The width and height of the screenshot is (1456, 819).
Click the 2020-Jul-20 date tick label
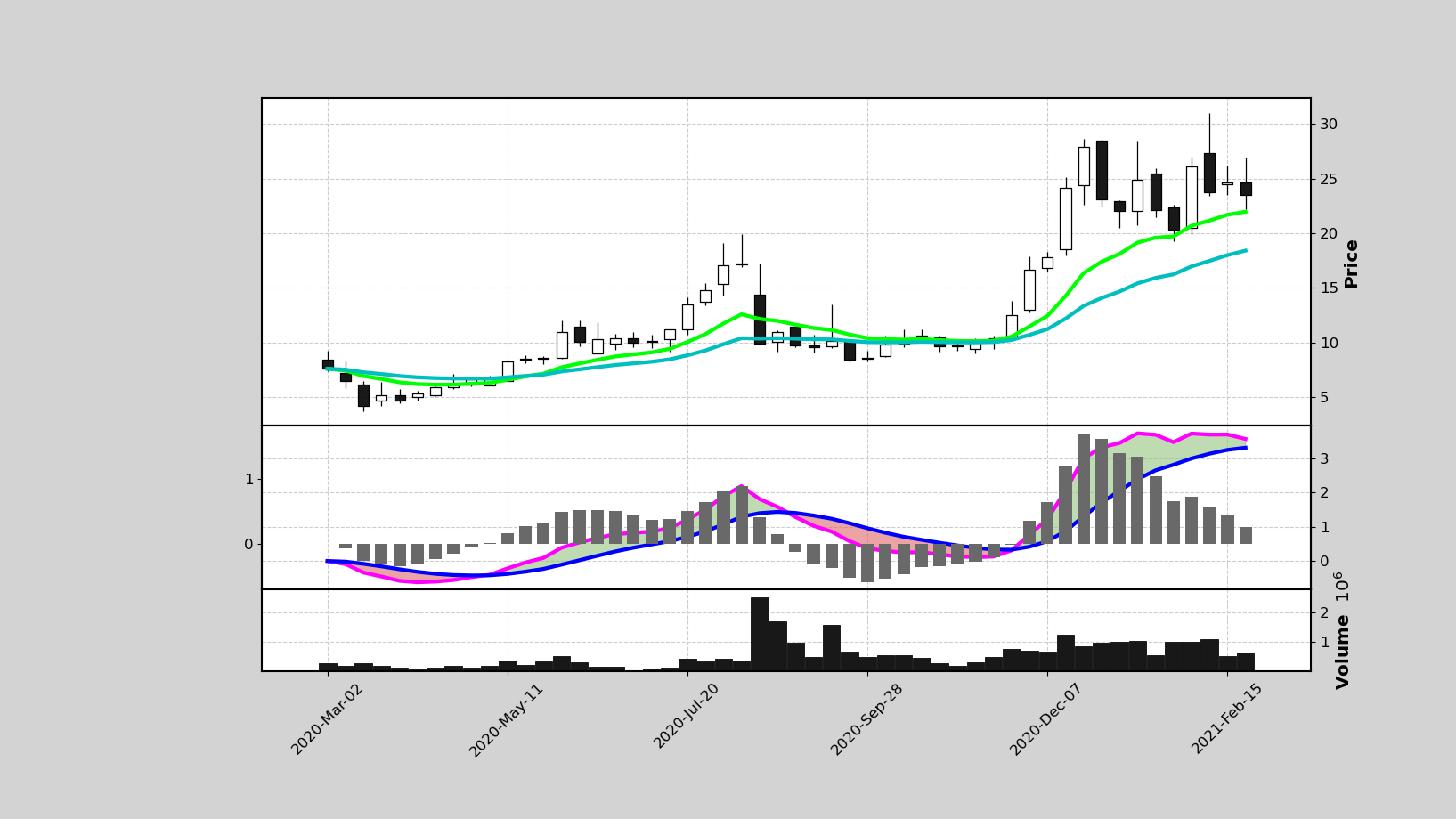point(687,717)
